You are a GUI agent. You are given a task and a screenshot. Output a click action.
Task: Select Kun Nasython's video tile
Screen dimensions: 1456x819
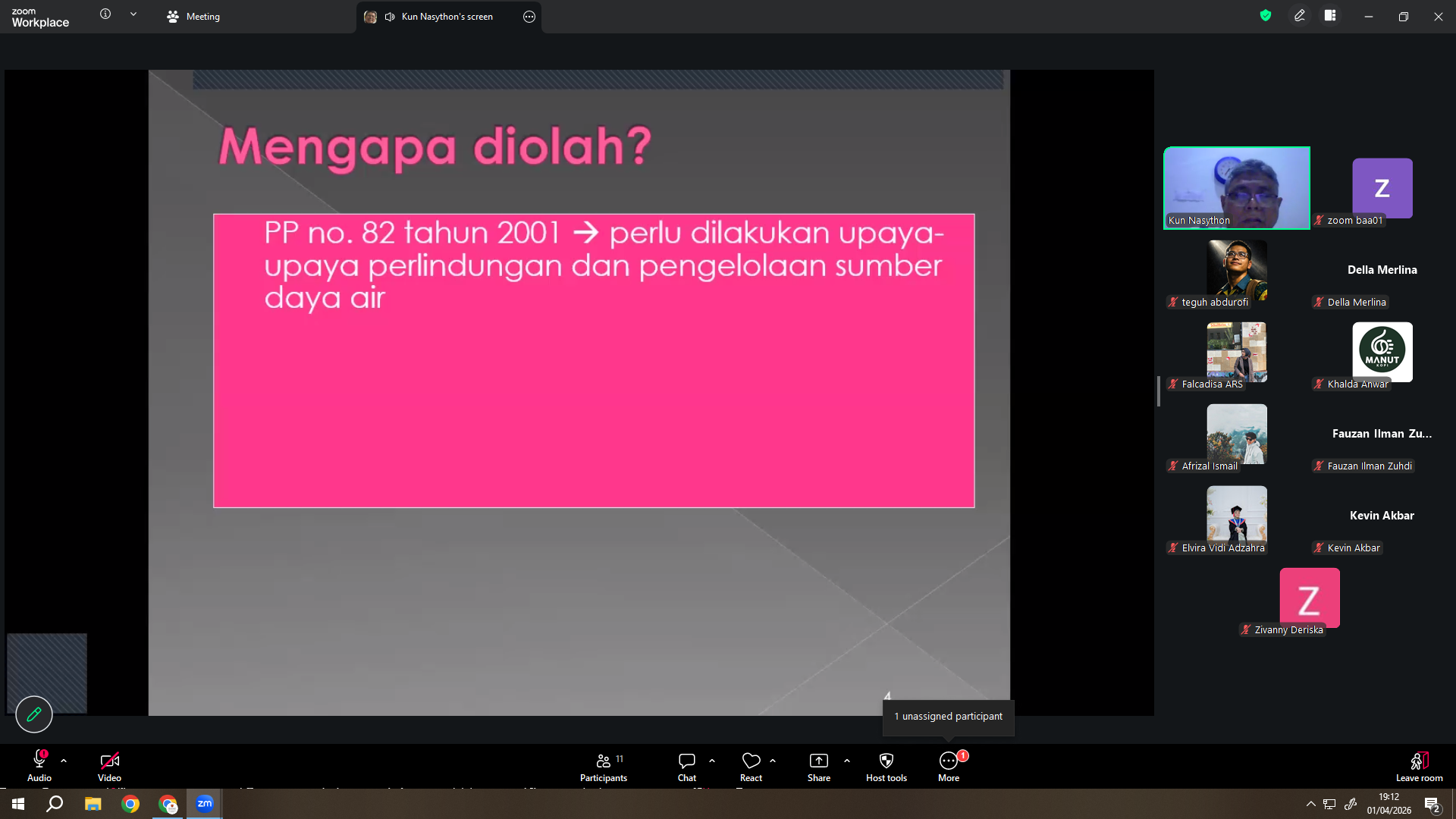click(x=1237, y=188)
